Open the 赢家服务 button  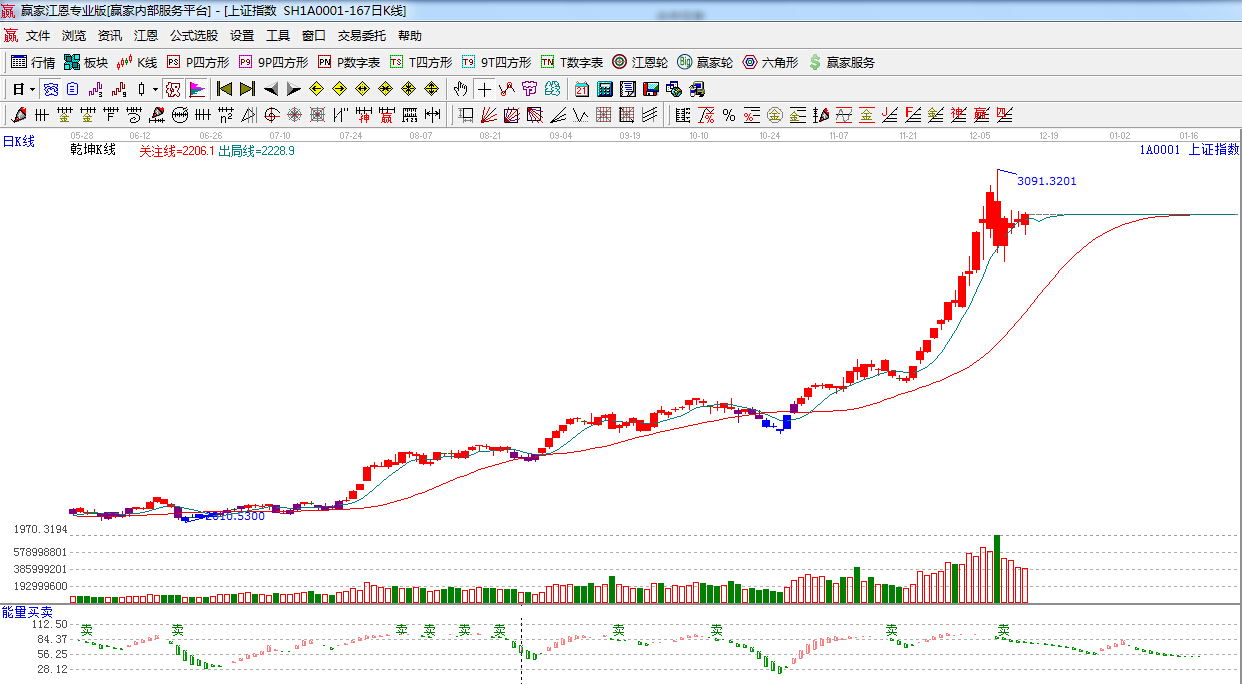[x=841, y=62]
